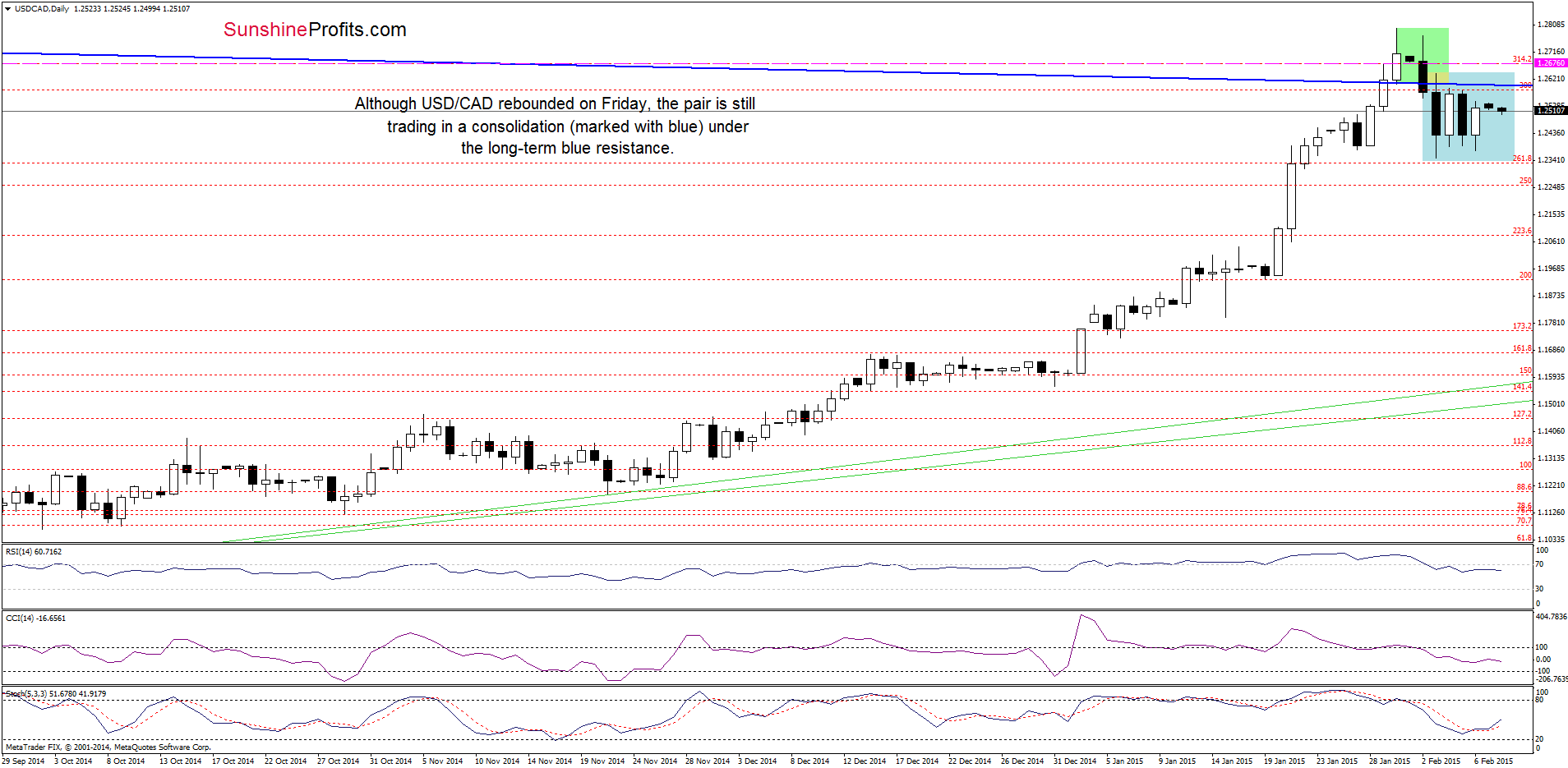
Task: Click the 5 Nov 2014 date label
Action: (x=442, y=761)
